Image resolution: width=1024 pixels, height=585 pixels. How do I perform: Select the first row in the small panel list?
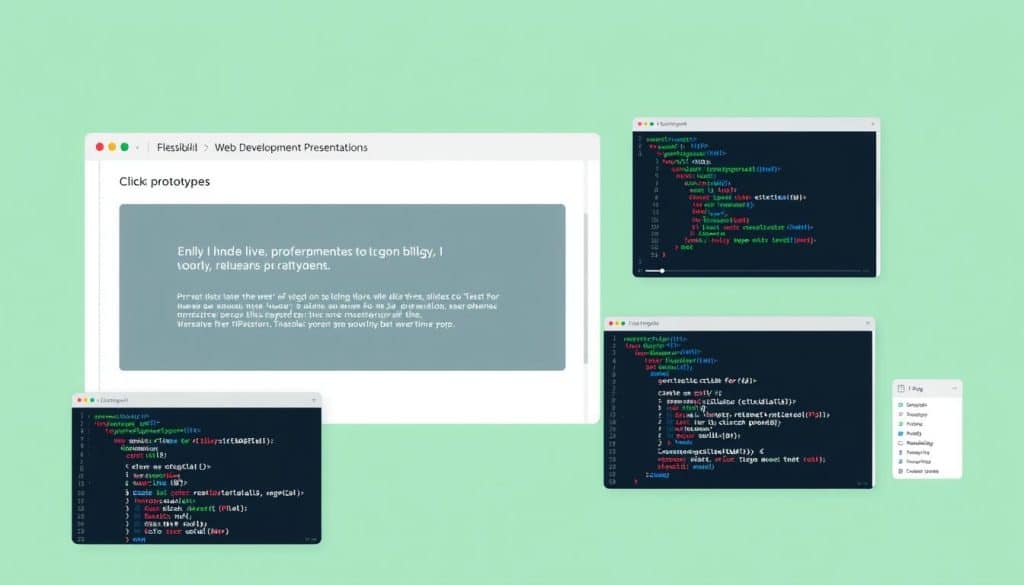coord(927,405)
